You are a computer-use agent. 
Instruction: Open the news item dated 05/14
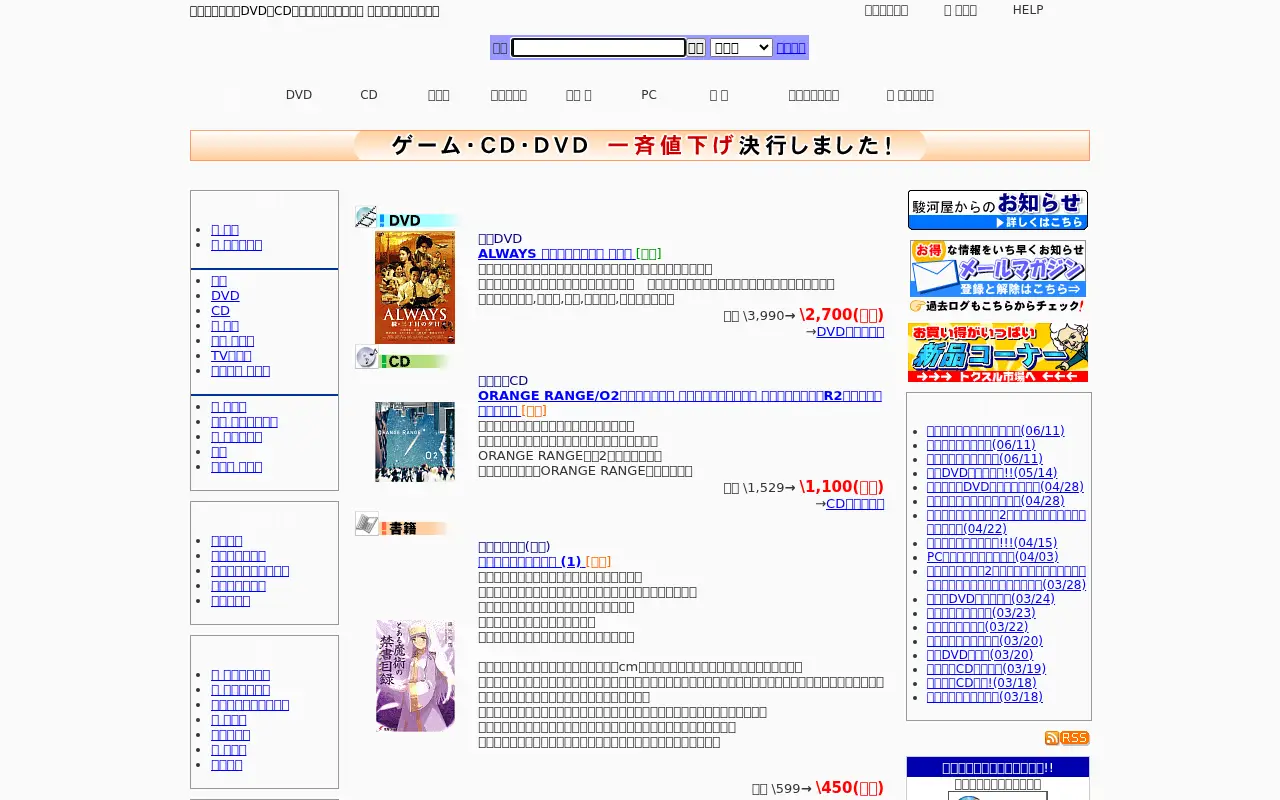point(991,472)
